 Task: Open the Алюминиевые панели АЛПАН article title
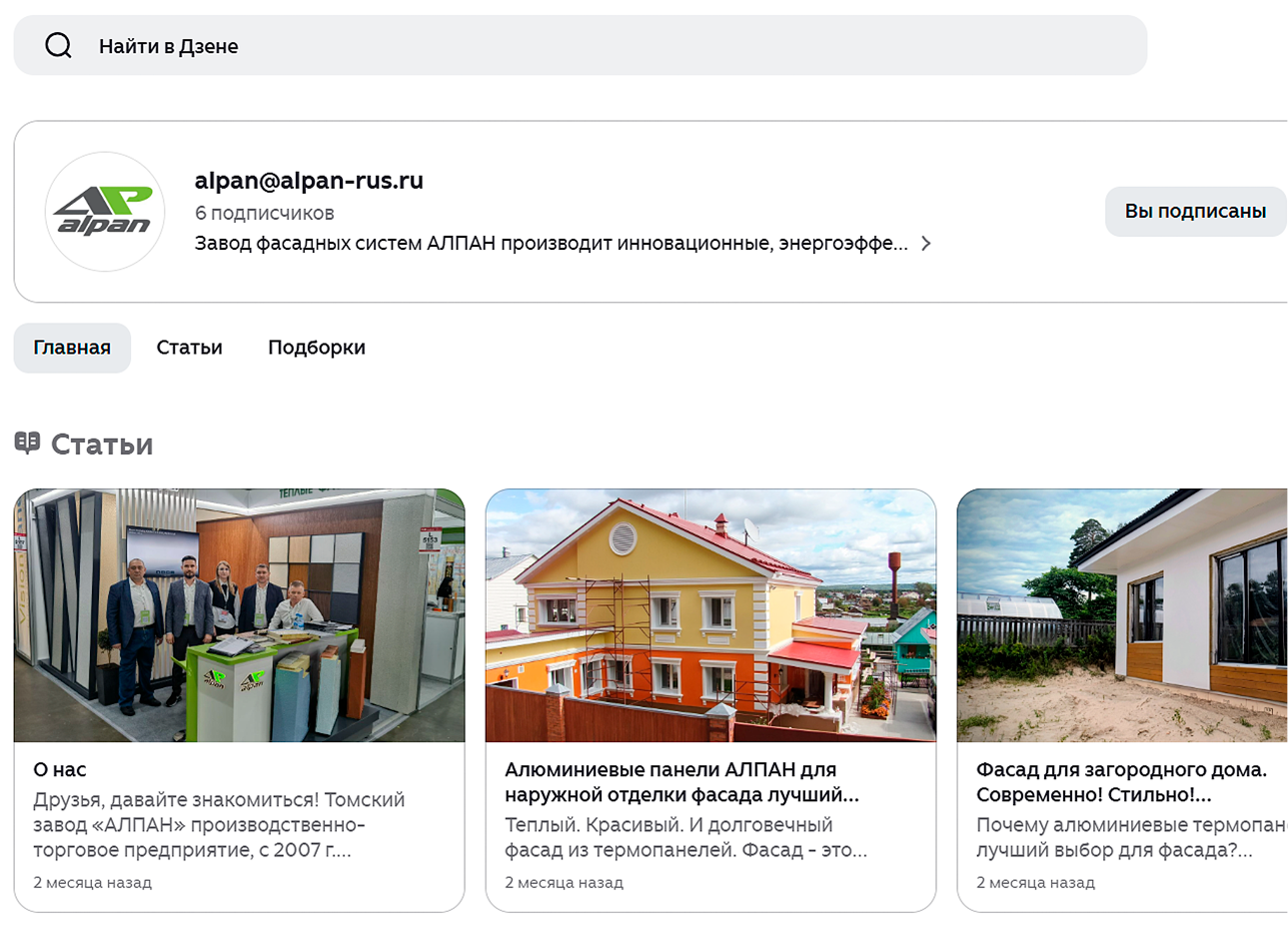coord(680,782)
